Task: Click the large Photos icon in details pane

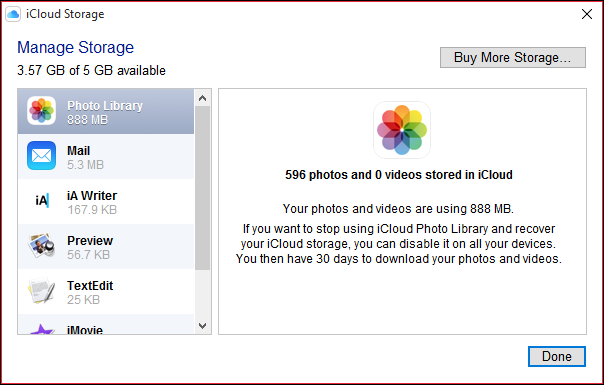Action: (x=402, y=130)
